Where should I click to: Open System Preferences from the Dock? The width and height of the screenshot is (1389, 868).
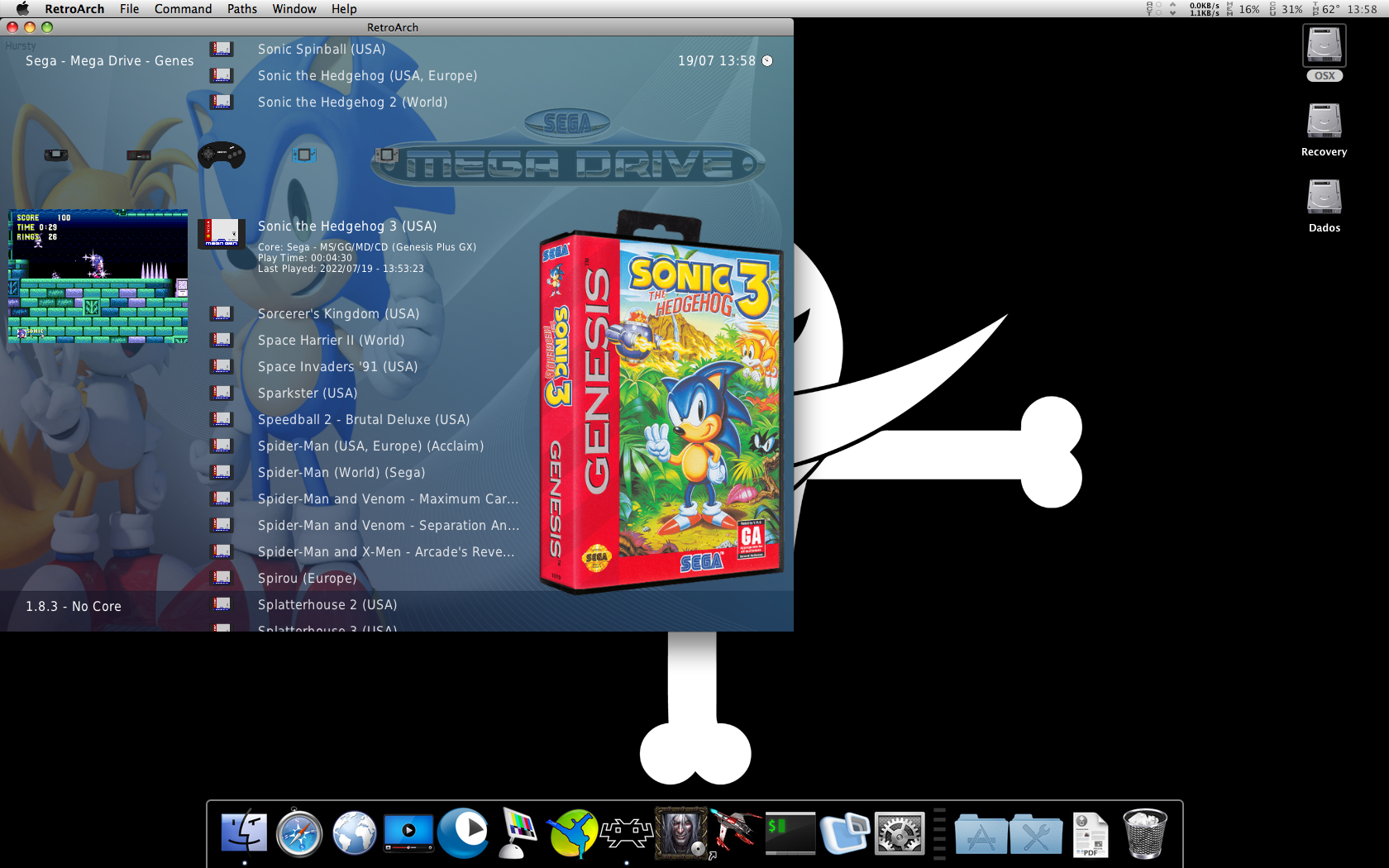[900, 832]
